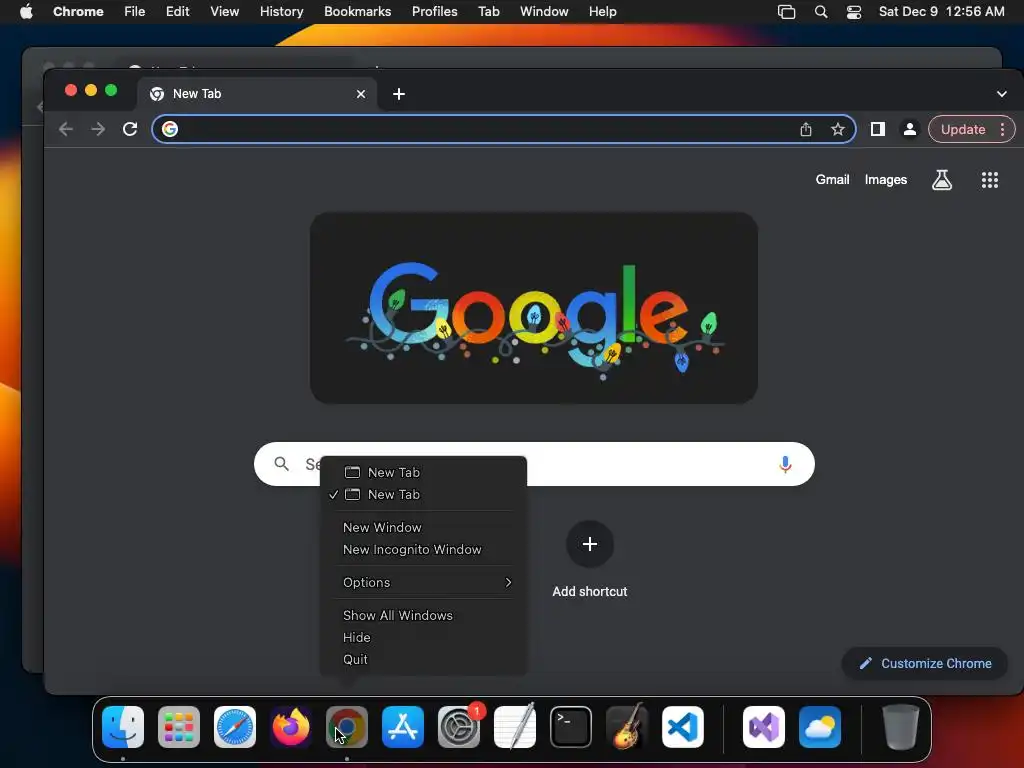Open a new tab with plus button
This screenshot has height=768, width=1024.
399,94
